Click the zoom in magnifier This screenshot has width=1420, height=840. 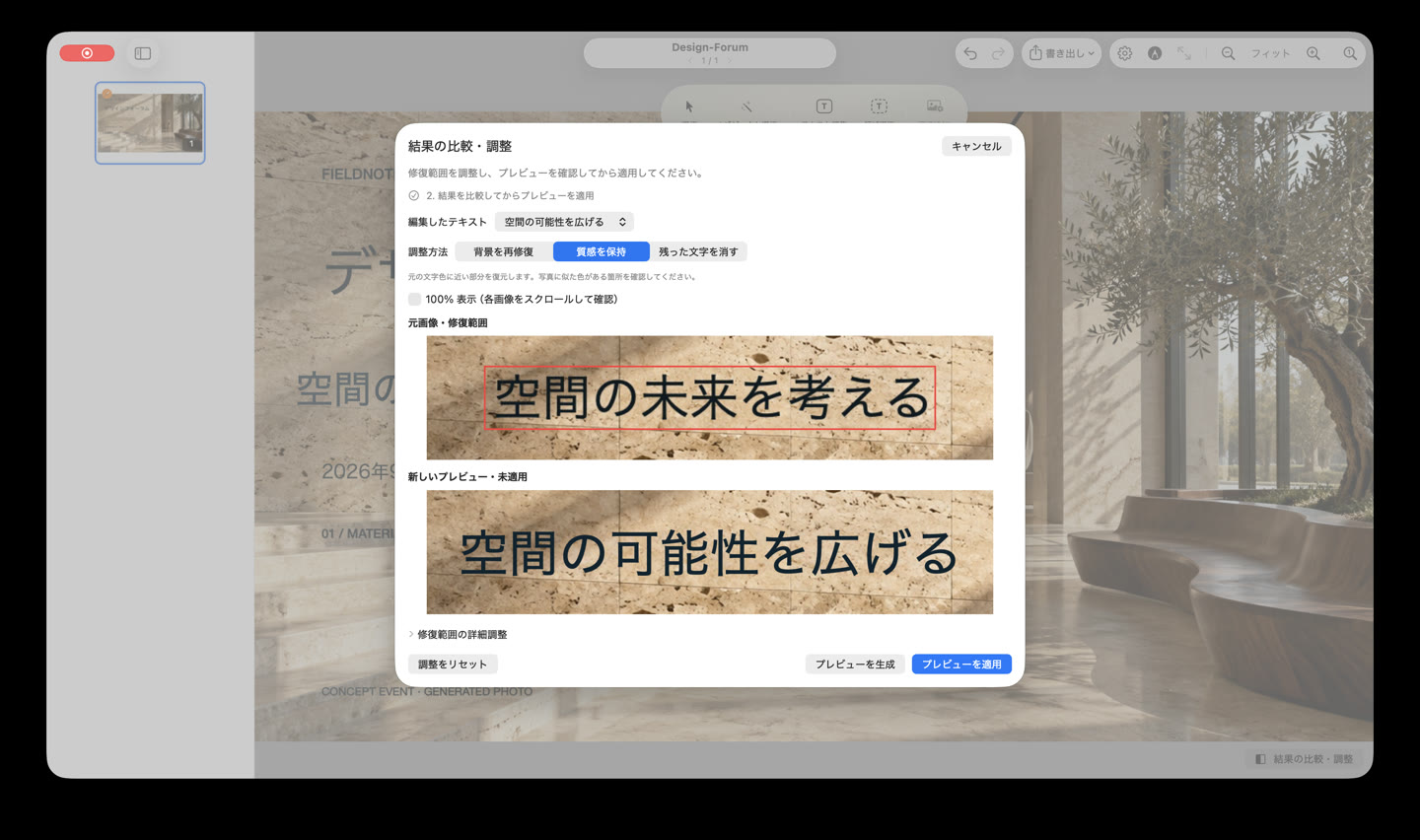pyautogui.click(x=1313, y=53)
